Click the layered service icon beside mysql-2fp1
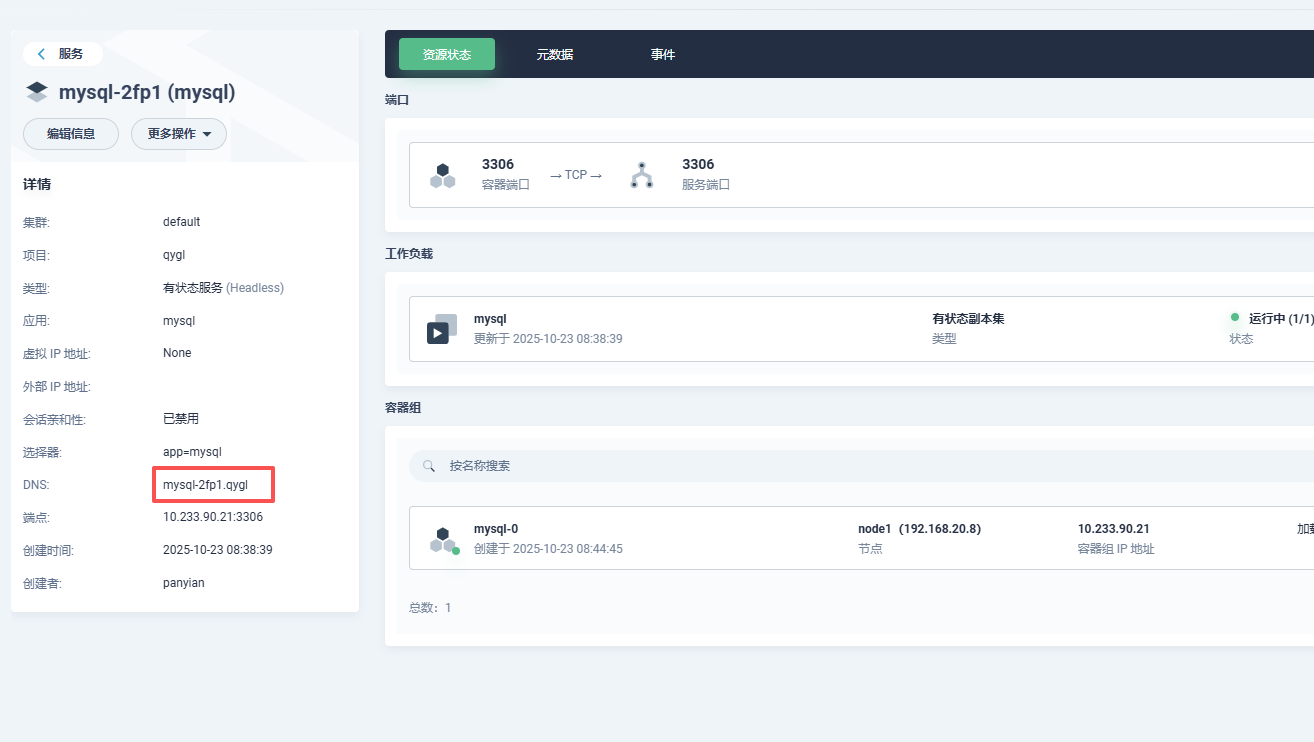 click(37, 93)
